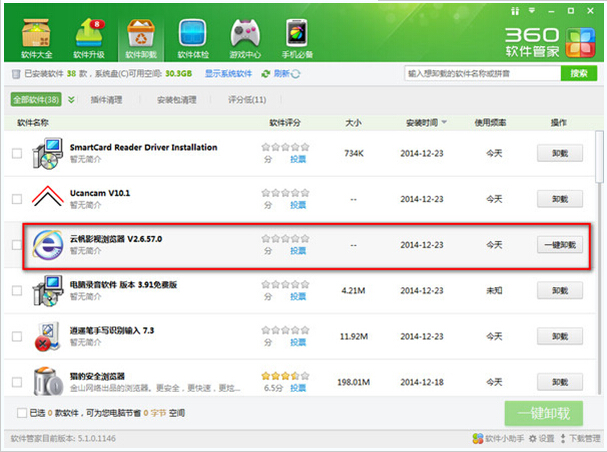607x452 pixels.
Task: Rate 猎豹安全浏览器 using its star rating
Action: (284, 374)
